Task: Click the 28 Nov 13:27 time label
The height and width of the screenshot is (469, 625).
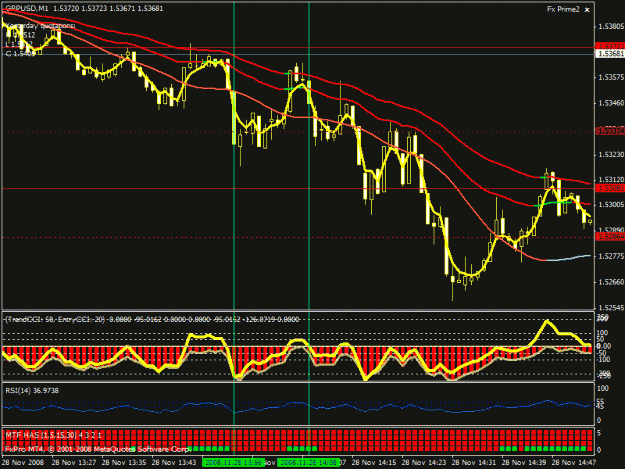Action: [74, 462]
